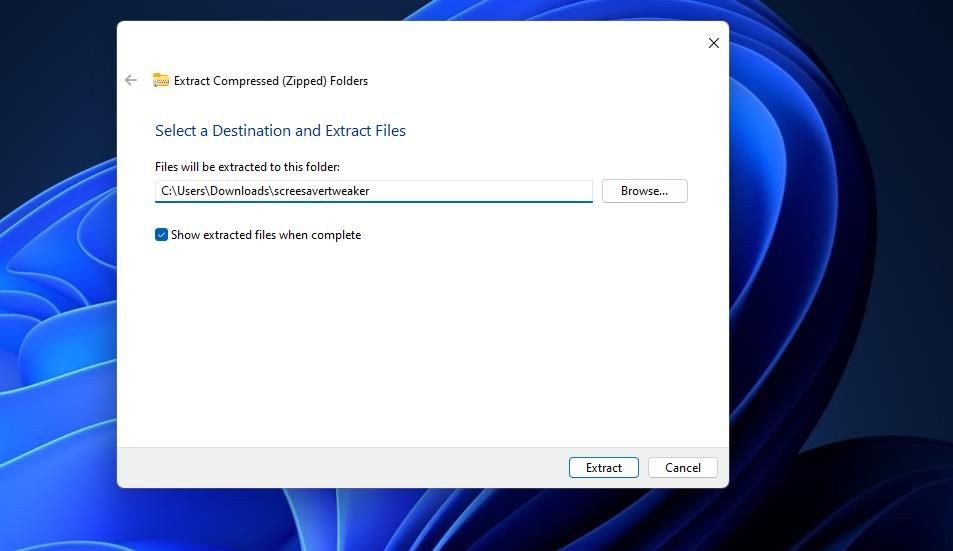Click the 'Files will be extracted to this folder:' label
This screenshot has height=551, width=953.
(x=247, y=167)
